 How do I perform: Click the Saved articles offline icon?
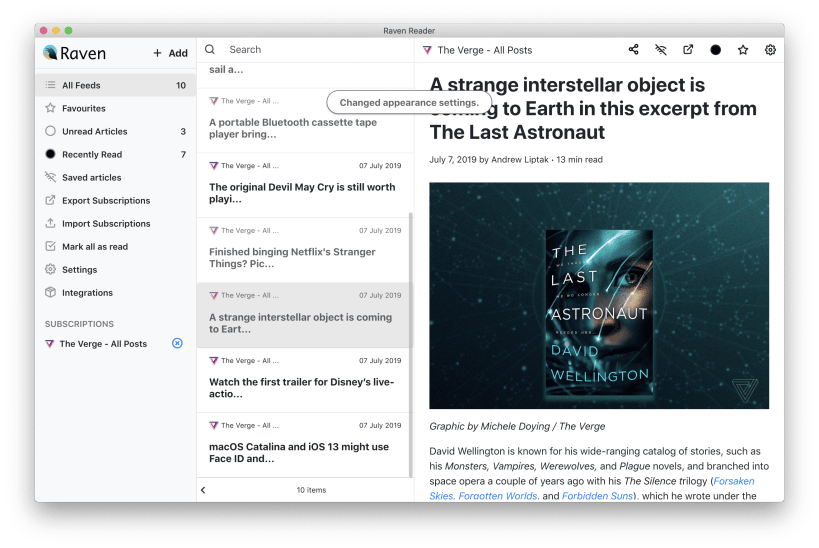click(50, 177)
